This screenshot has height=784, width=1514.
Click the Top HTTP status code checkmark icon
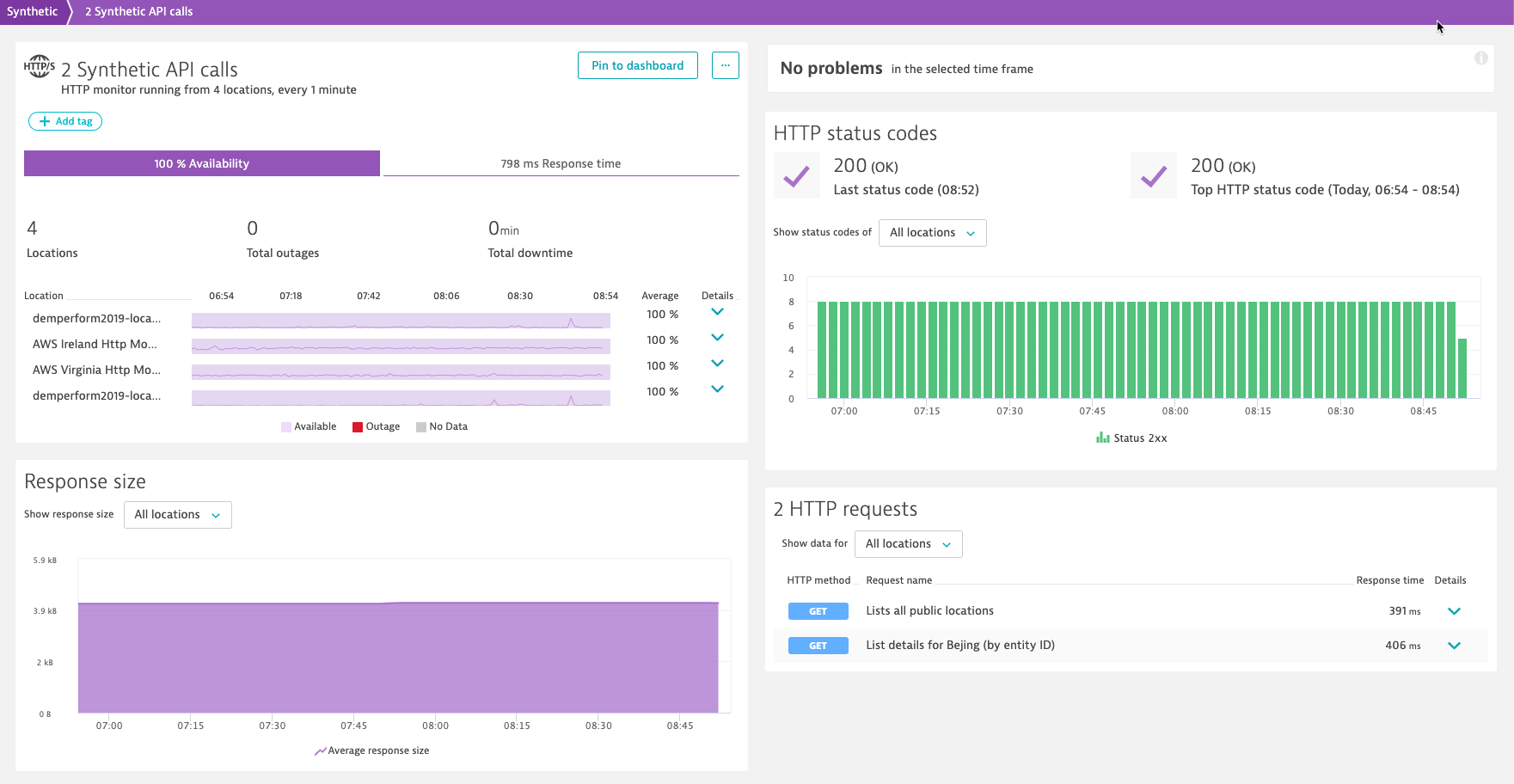click(1153, 176)
